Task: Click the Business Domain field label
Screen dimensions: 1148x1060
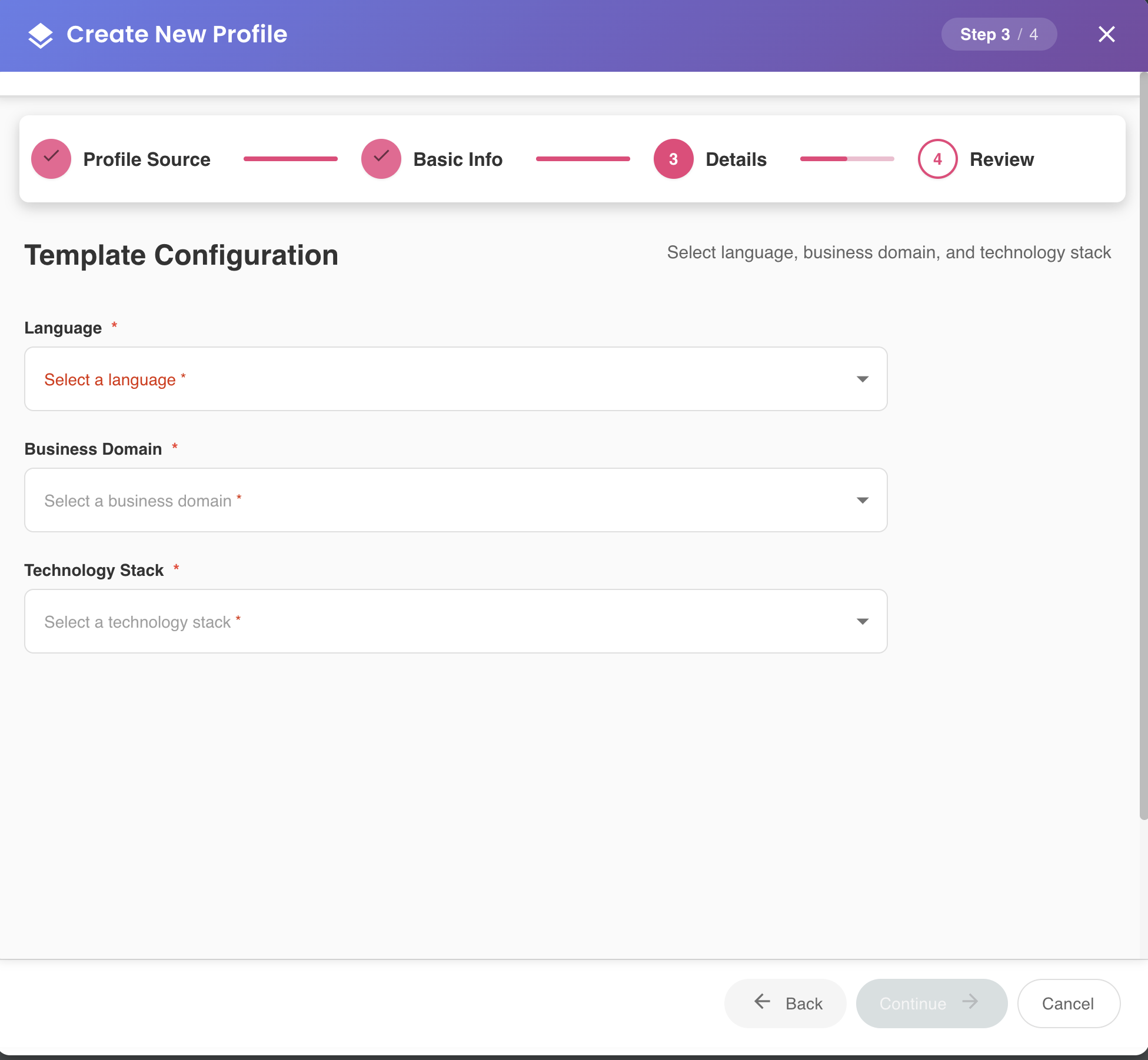Action: pyautogui.click(x=93, y=449)
